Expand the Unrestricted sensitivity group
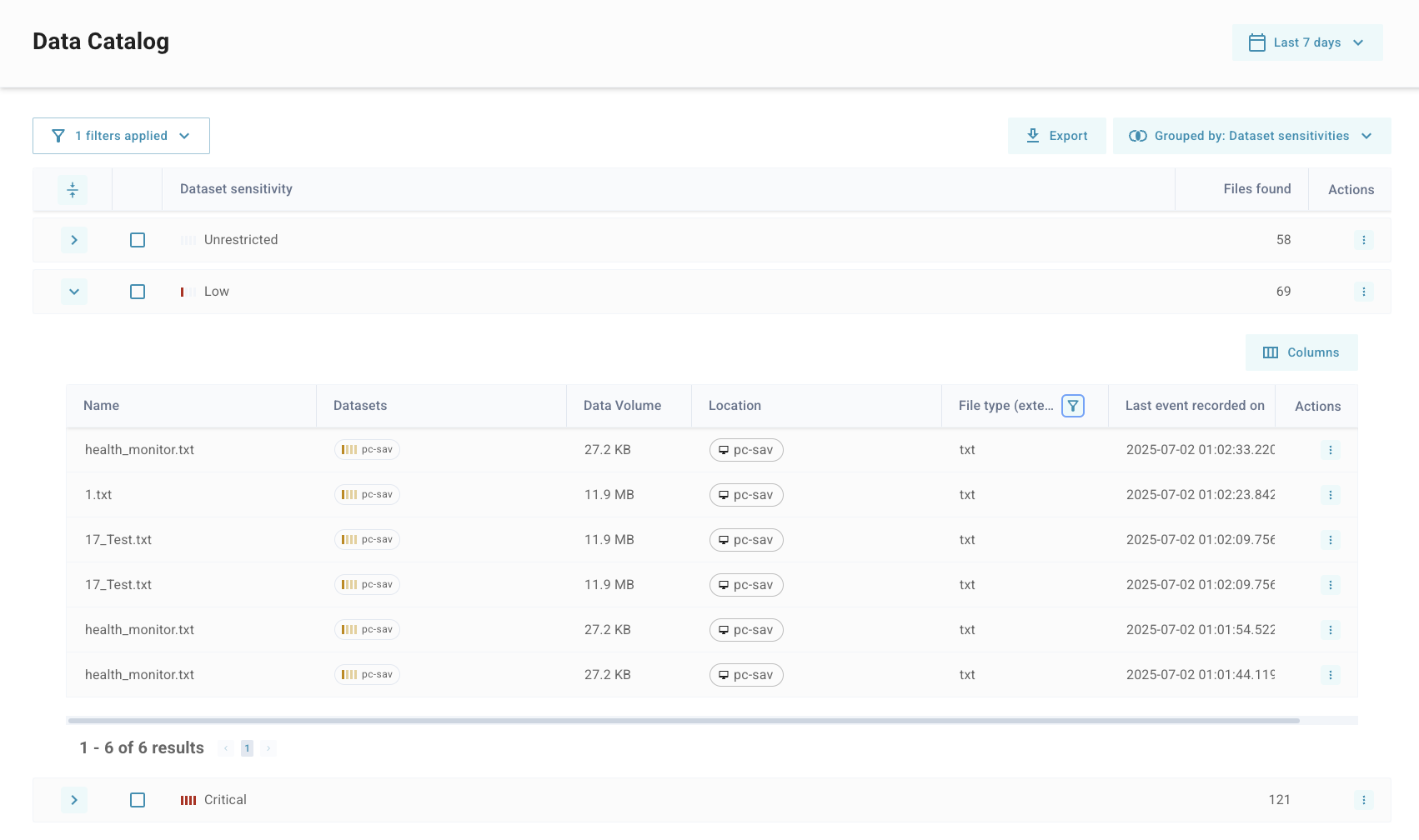 coord(74,240)
